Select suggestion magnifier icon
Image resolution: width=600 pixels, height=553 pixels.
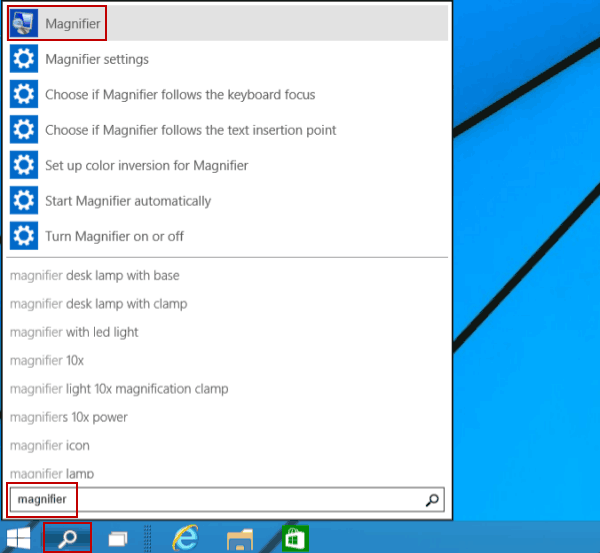(50, 445)
